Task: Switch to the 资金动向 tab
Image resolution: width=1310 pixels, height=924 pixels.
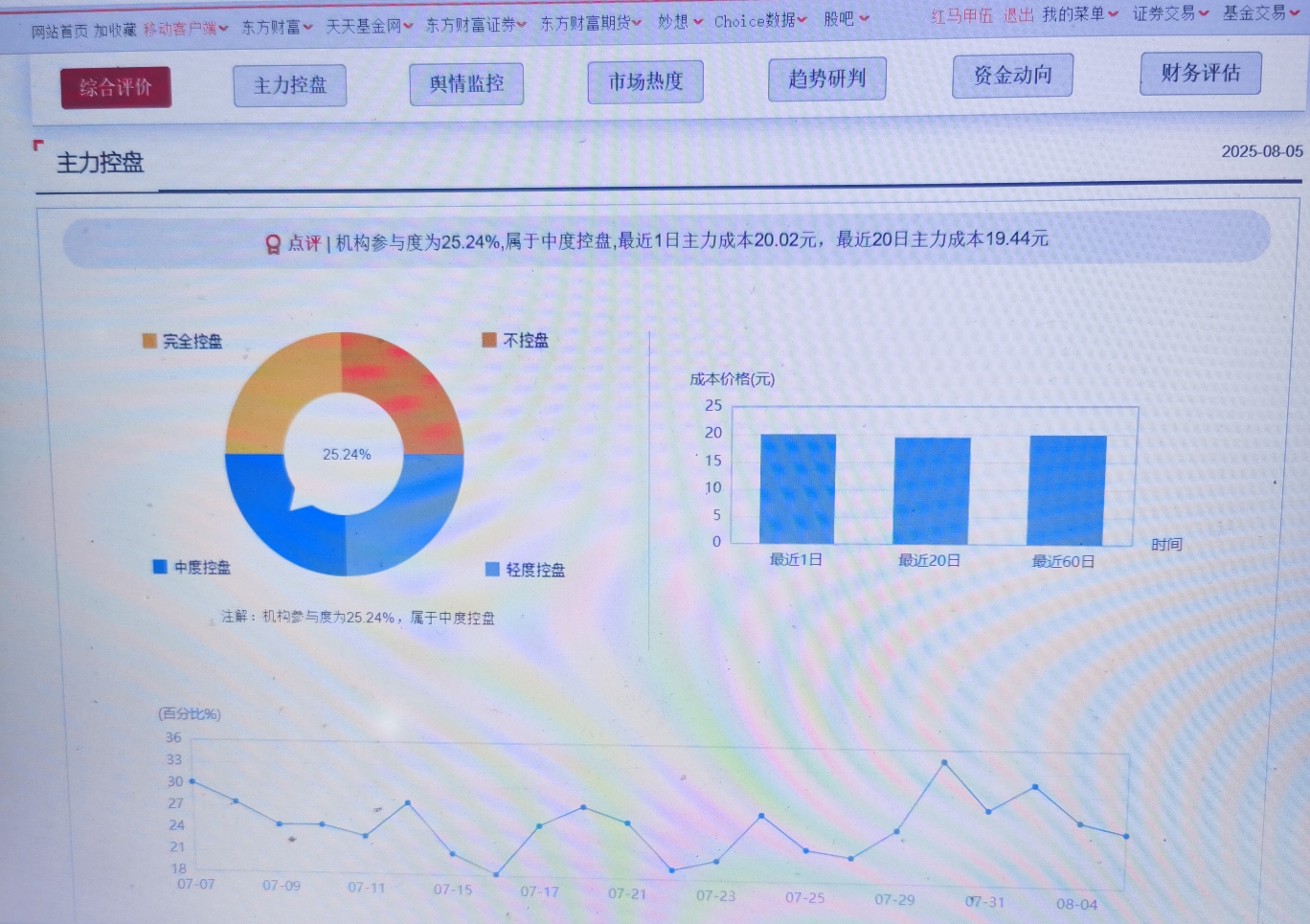Action: point(1012,76)
